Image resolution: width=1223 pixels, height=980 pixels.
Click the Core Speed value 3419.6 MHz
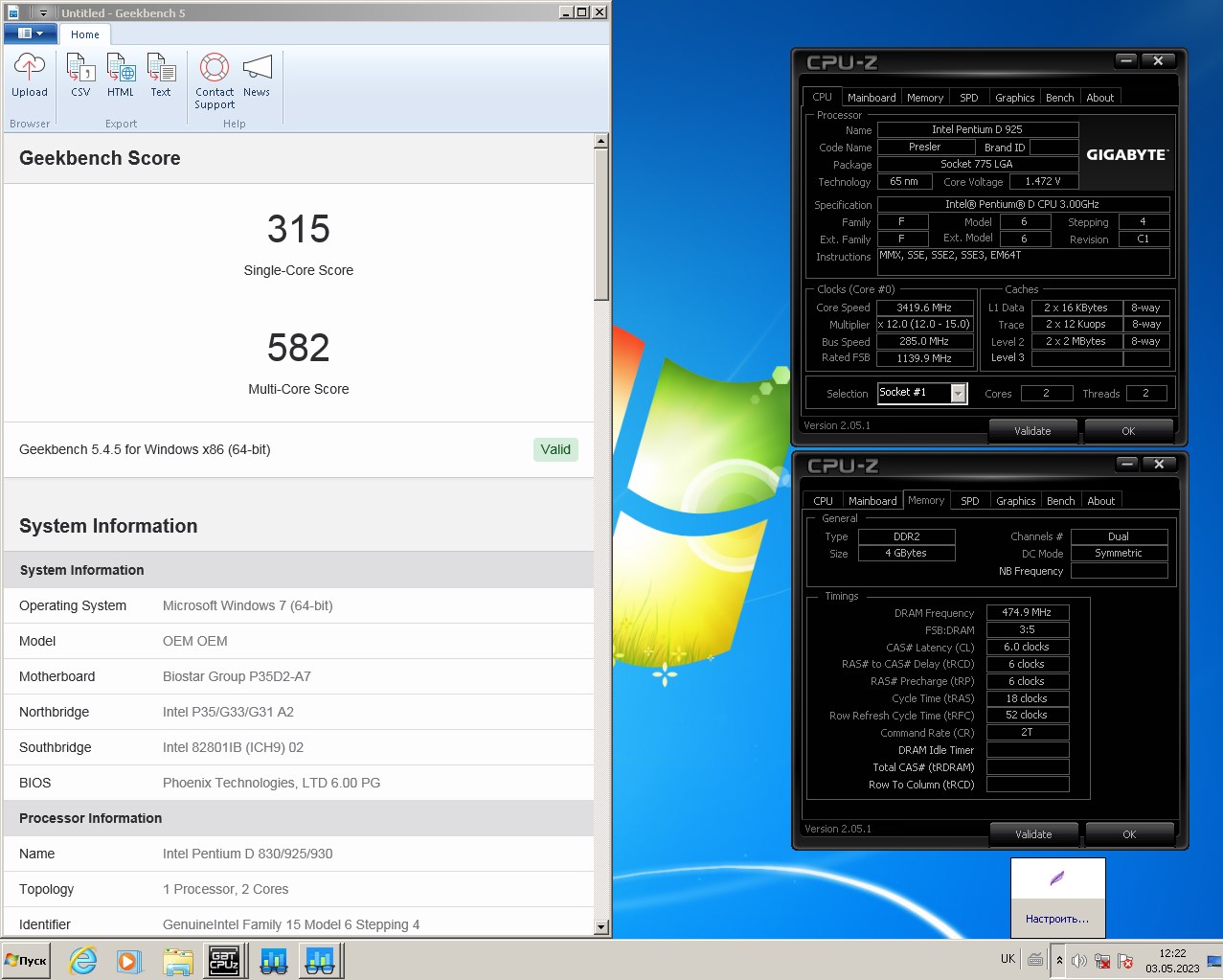(x=924, y=308)
